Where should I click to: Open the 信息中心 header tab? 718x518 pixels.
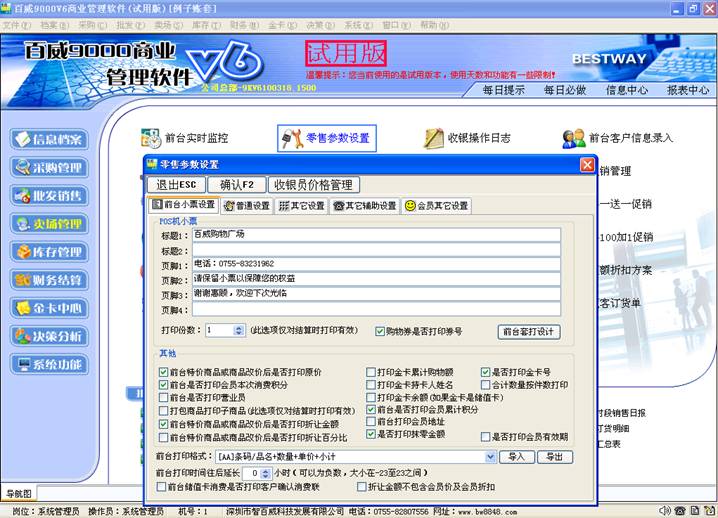click(627, 90)
